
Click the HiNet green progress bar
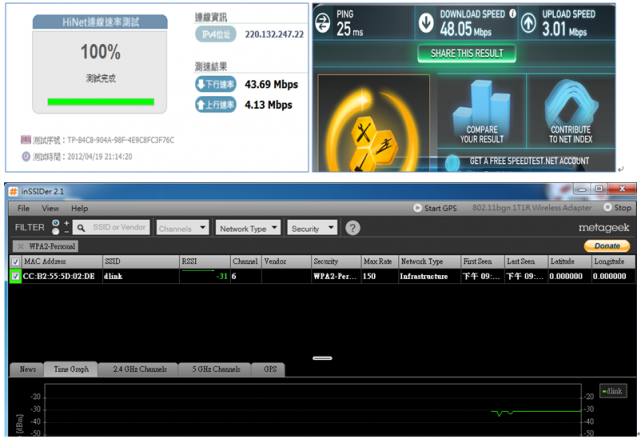[101, 102]
